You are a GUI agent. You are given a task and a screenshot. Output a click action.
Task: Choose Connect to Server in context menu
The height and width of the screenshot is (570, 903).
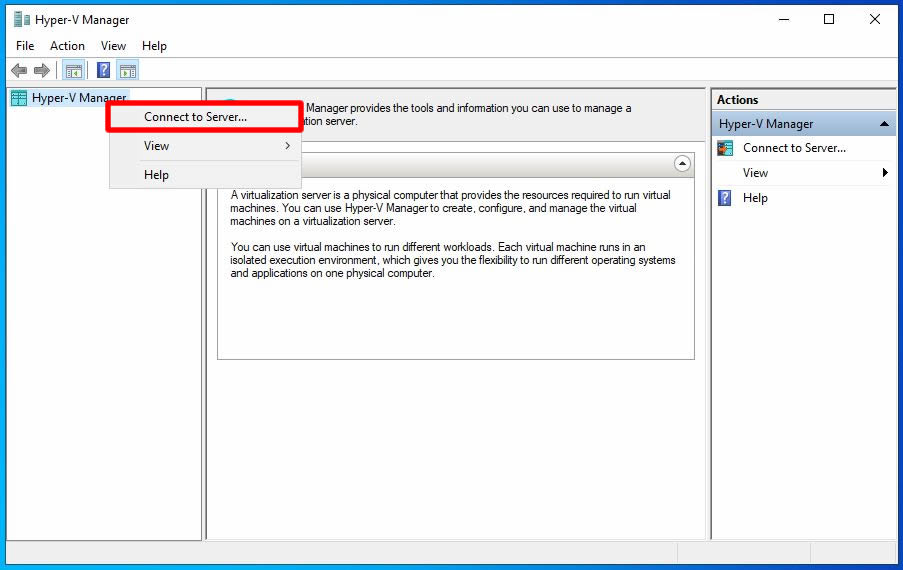coord(205,117)
